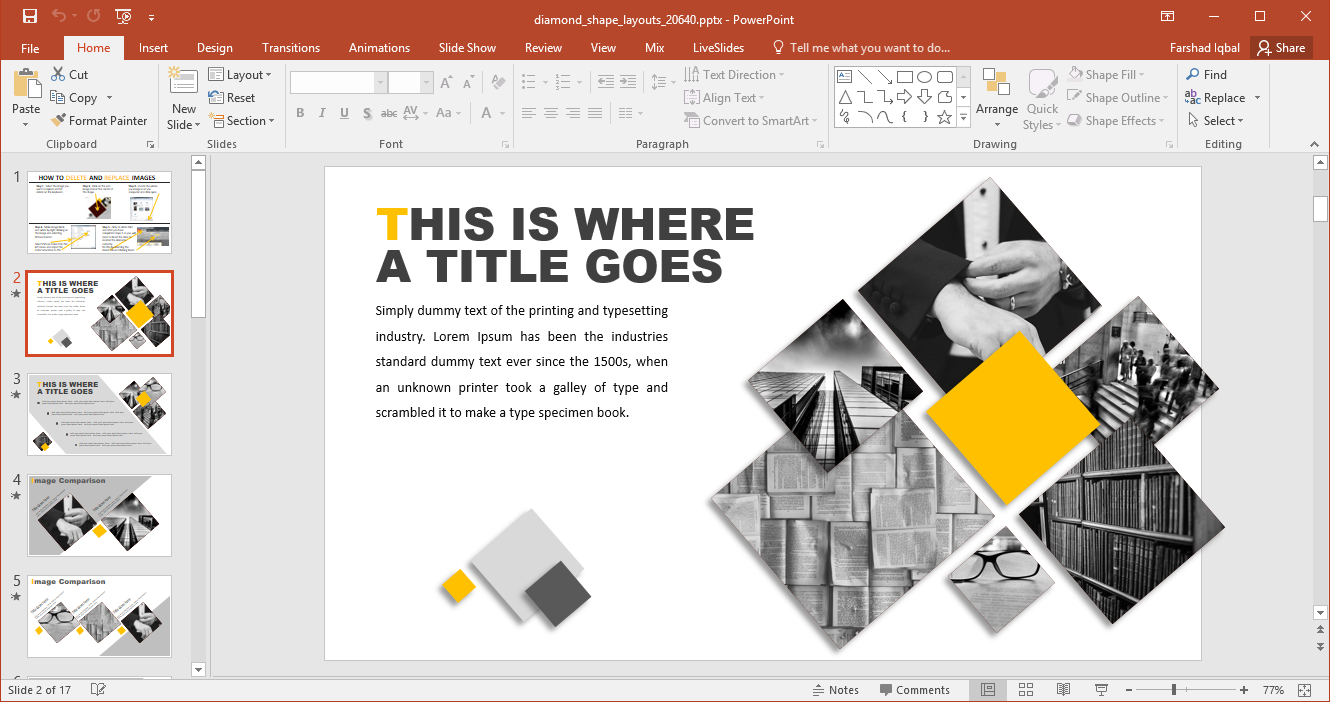Click fit slide to window icon
The height and width of the screenshot is (702, 1330).
(x=1304, y=690)
